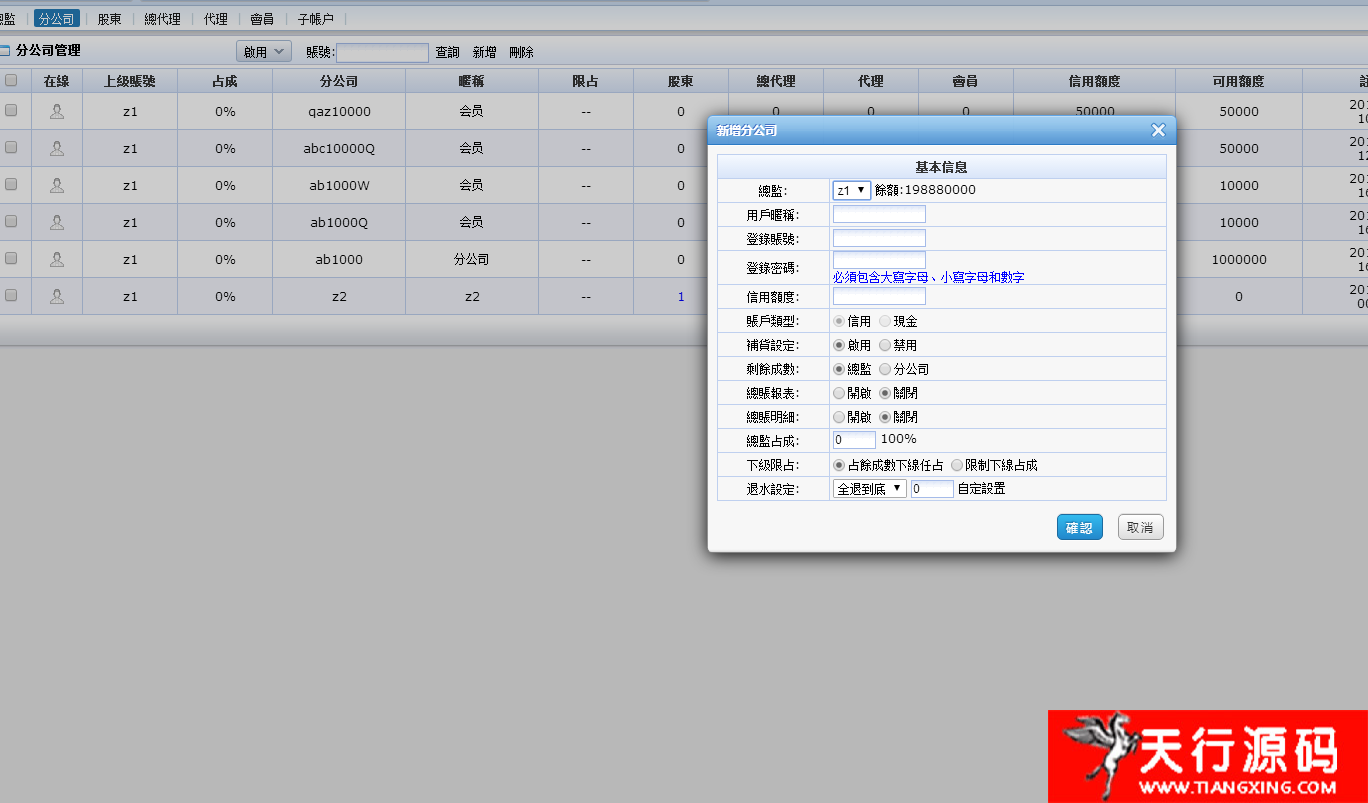Focus the 退水設定 custom value field

pyautogui.click(x=932, y=489)
